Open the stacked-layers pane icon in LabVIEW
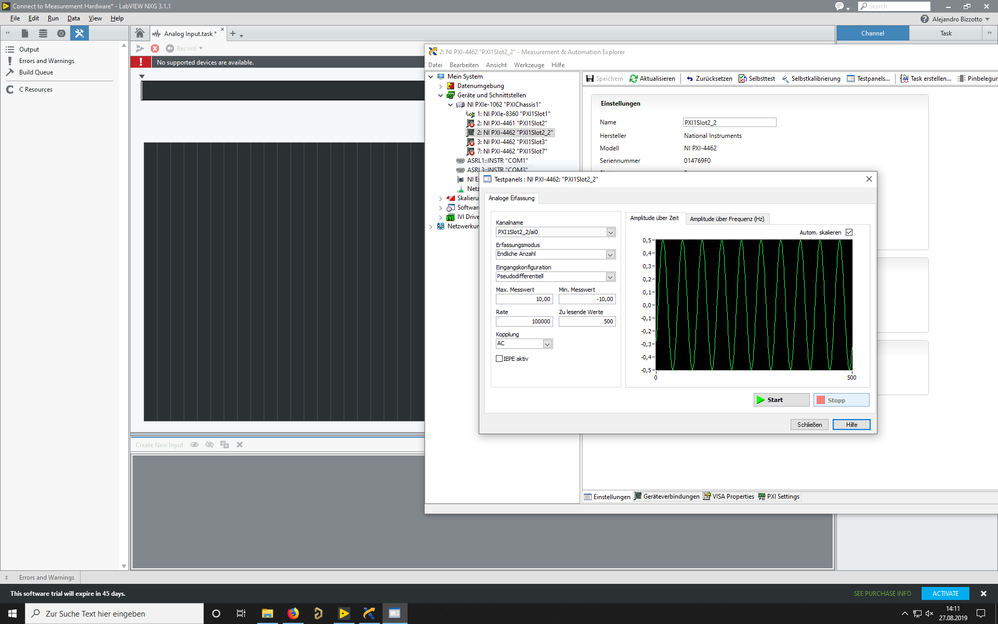Image resolution: width=998 pixels, height=624 pixels. [x=43, y=33]
